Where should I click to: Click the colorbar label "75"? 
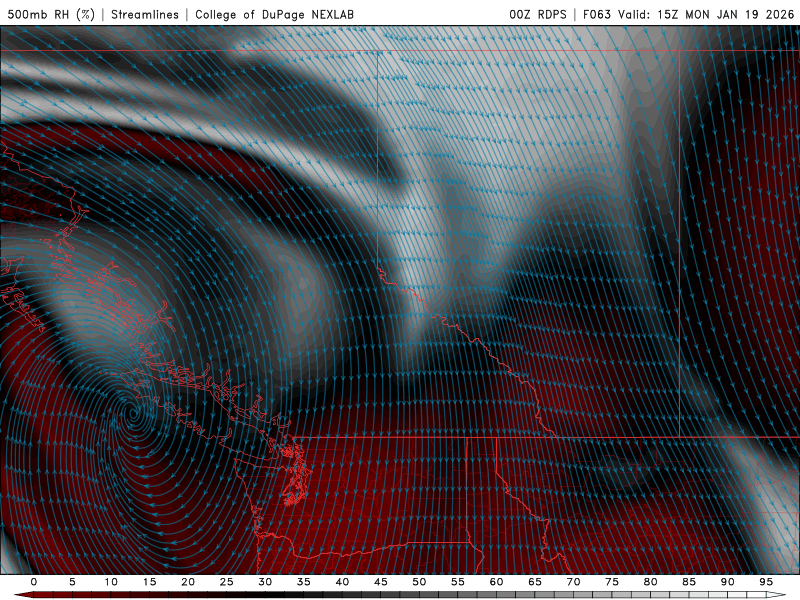click(x=612, y=582)
